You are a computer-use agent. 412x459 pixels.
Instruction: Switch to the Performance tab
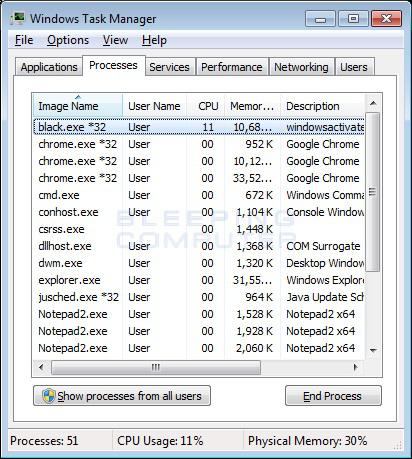point(232,67)
